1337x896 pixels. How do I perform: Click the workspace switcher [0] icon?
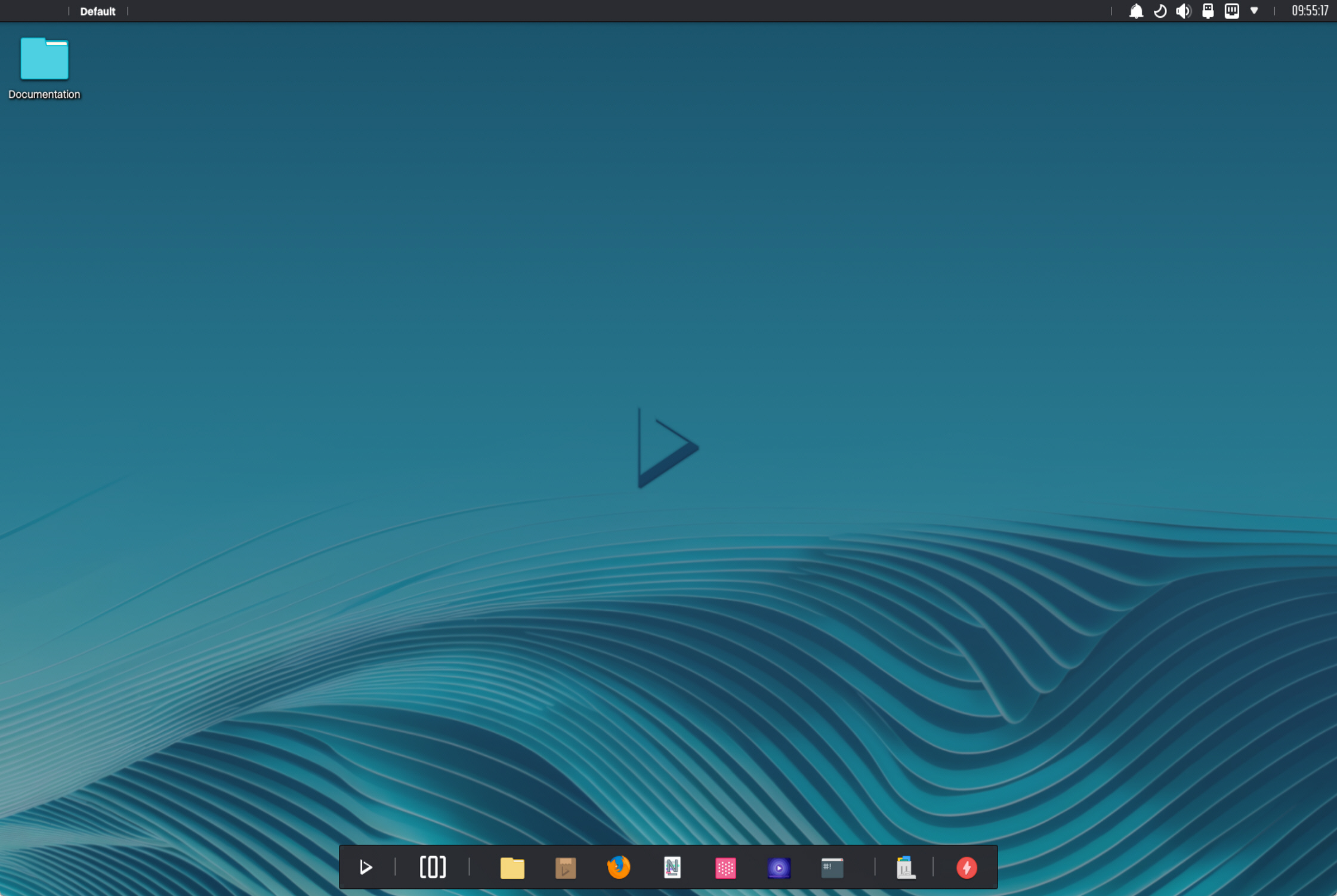tap(433, 867)
